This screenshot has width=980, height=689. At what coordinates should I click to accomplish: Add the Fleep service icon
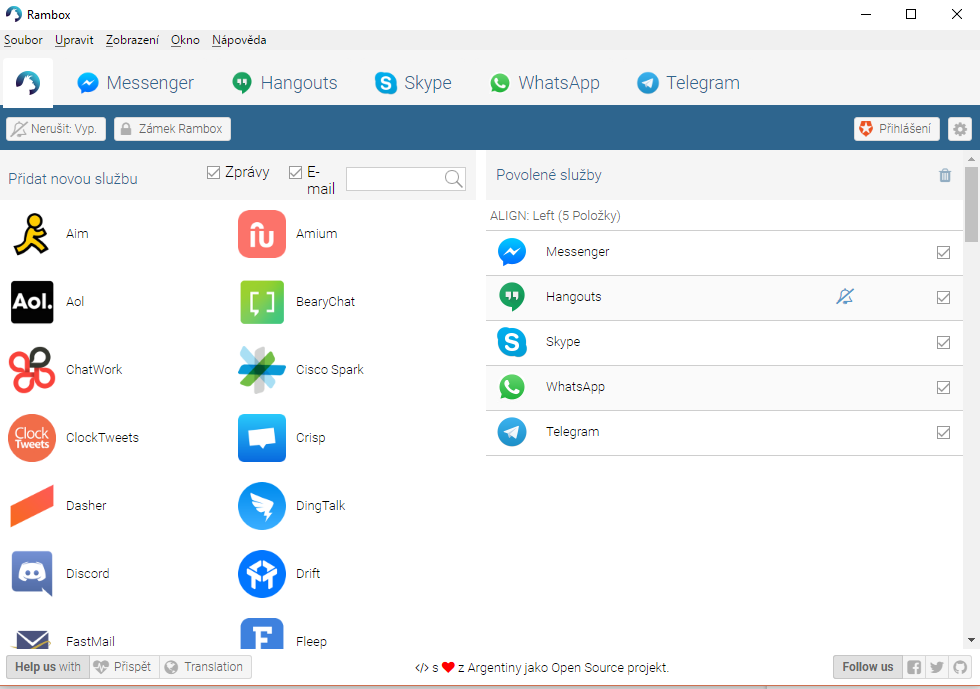262,633
